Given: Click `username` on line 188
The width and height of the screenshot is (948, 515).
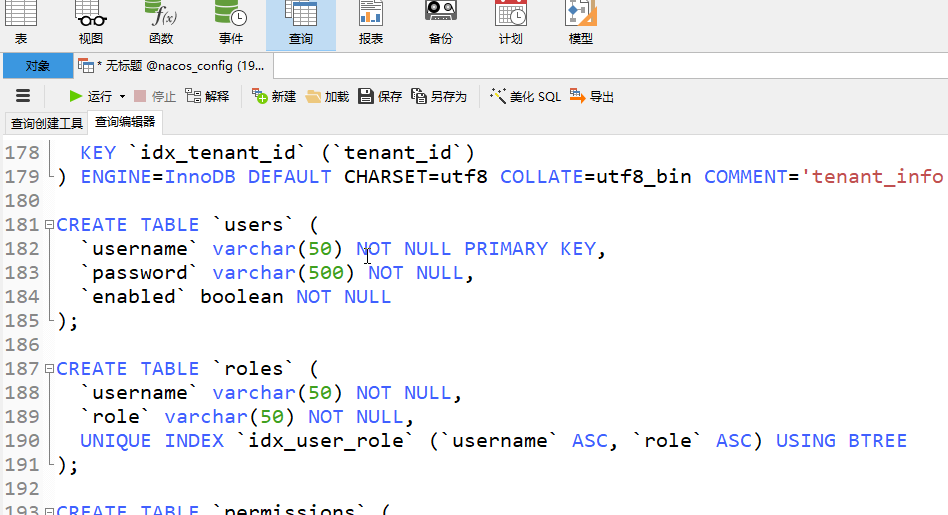Looking at the screenshot, I should tap(140, 393).
